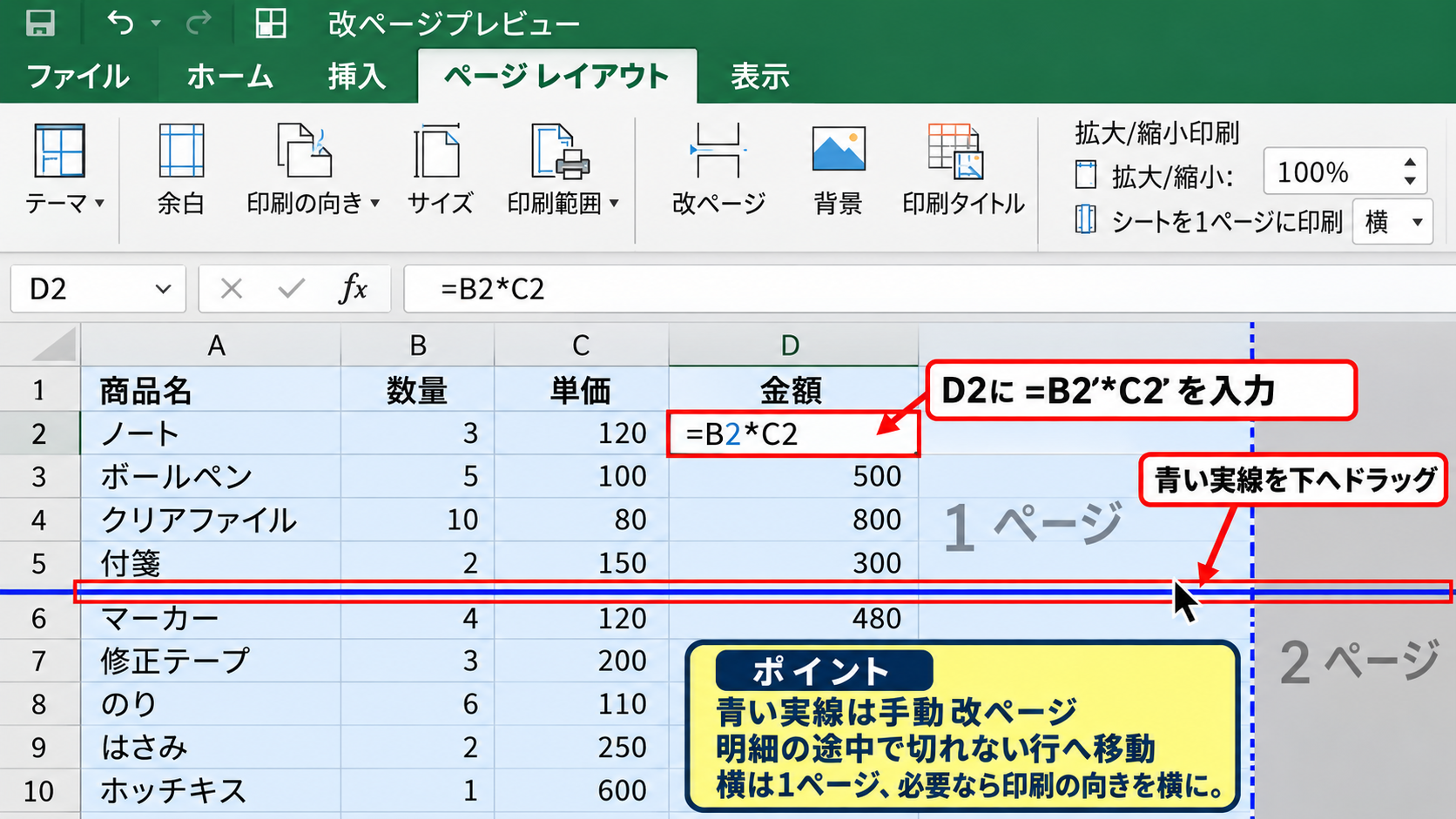The height and width of the screenshot is (819, 1456).
Task: Click the cell with unit price 250
Action: [582, 747]
